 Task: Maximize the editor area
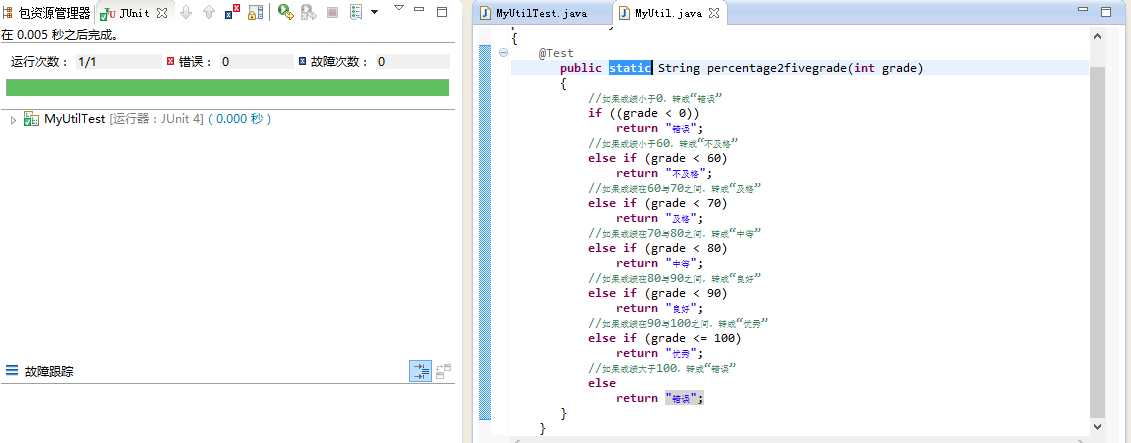pyautogui.click(x=1106, y=12)
